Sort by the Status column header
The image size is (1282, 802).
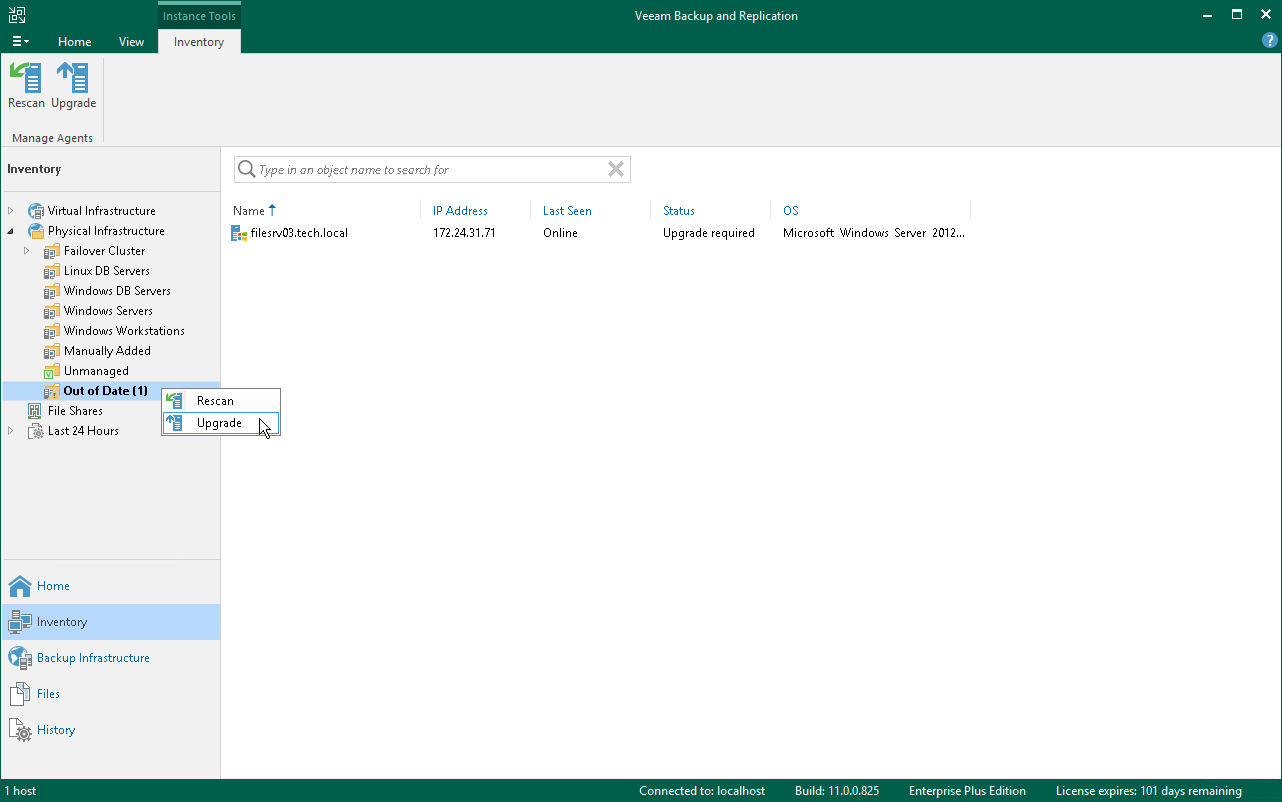click(x=678, y=211)
